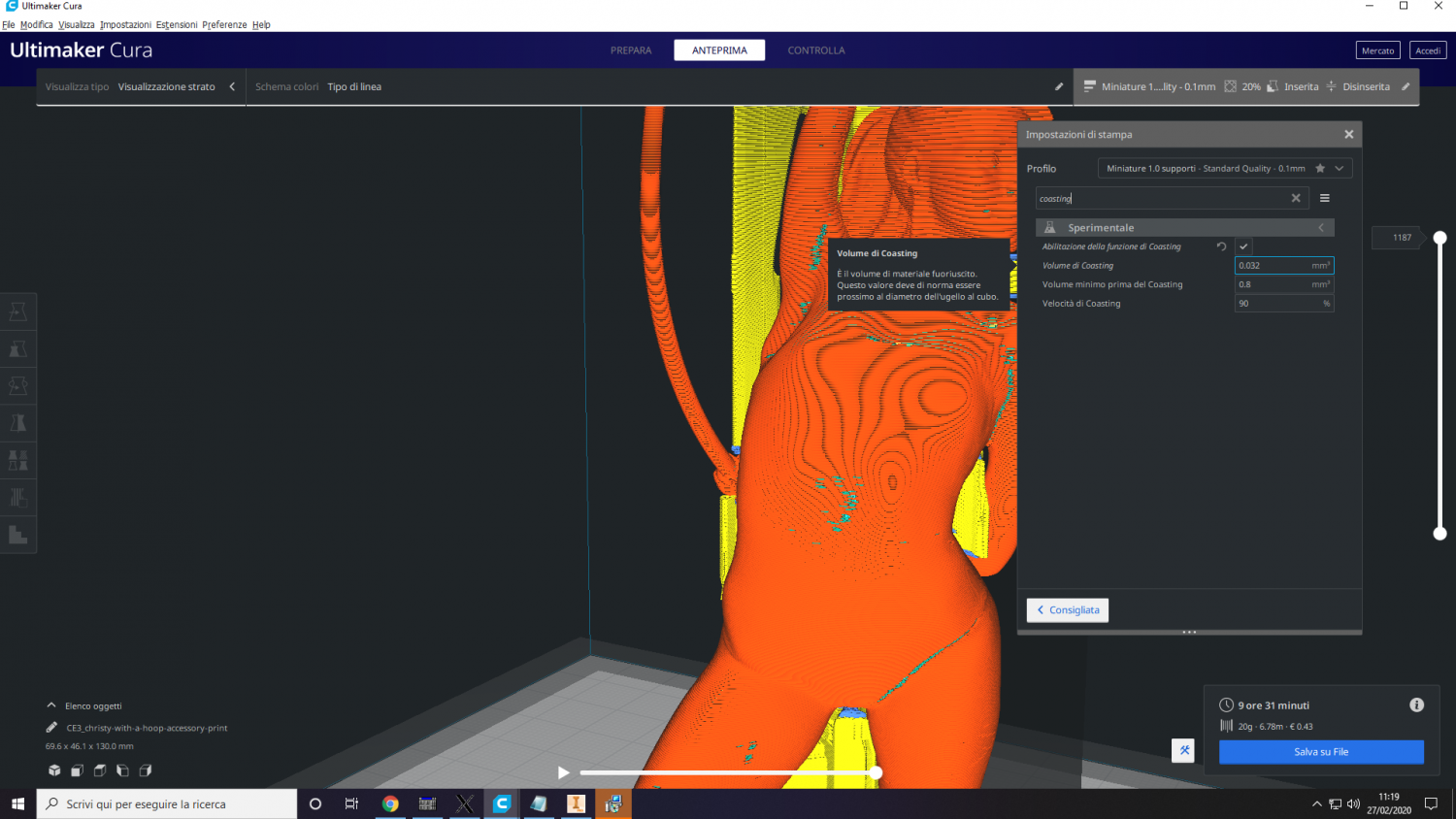Viewport: 1456px width, 819px height.
Task: Select the Scale tool in left toolbar
Action: (17, 348)
